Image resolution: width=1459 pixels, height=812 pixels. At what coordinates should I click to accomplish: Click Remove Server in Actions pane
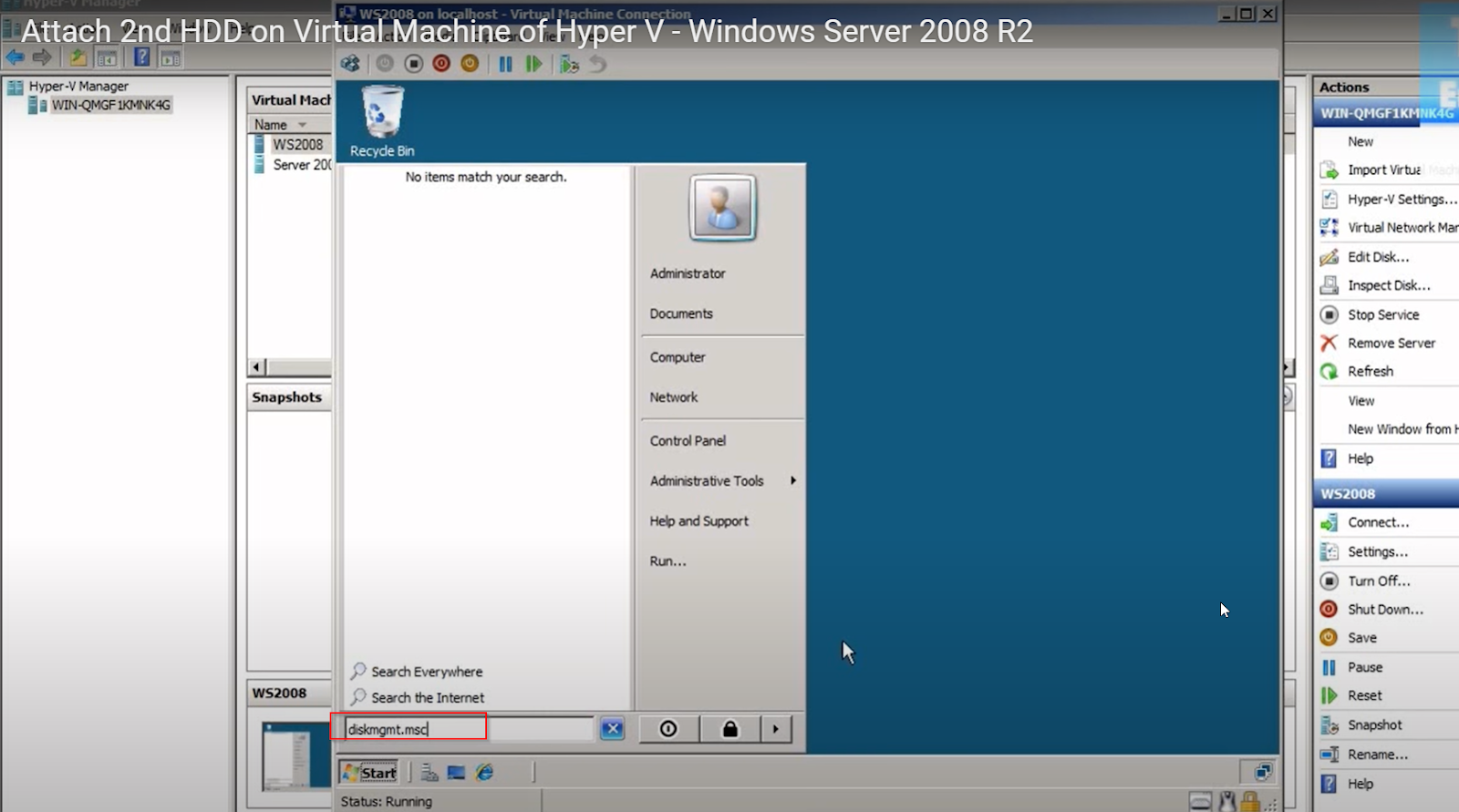[1391, 343]
